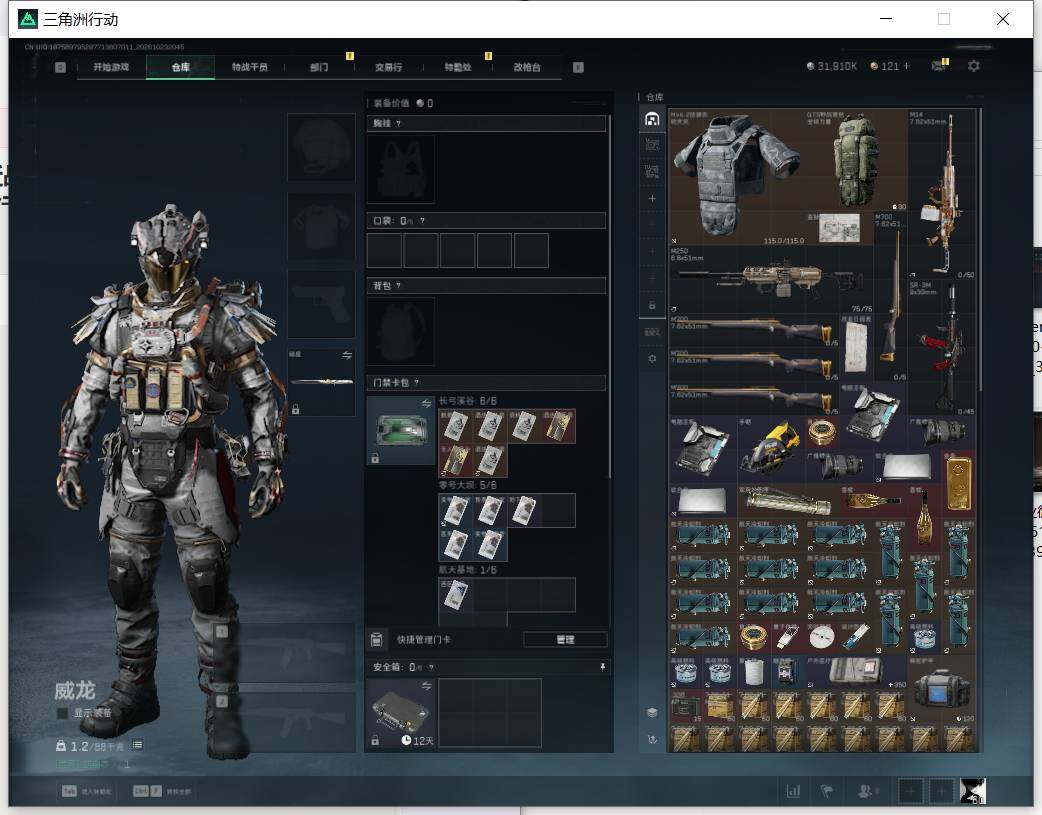1042x815 pixels.
Task: Click the 航天基地 keycard item
Action: click(455, 594)
